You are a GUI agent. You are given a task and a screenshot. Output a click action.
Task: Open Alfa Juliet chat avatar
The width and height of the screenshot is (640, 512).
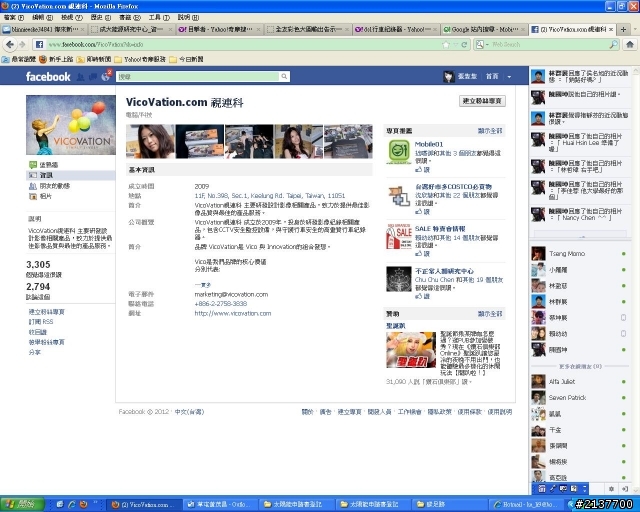(538, 381)
